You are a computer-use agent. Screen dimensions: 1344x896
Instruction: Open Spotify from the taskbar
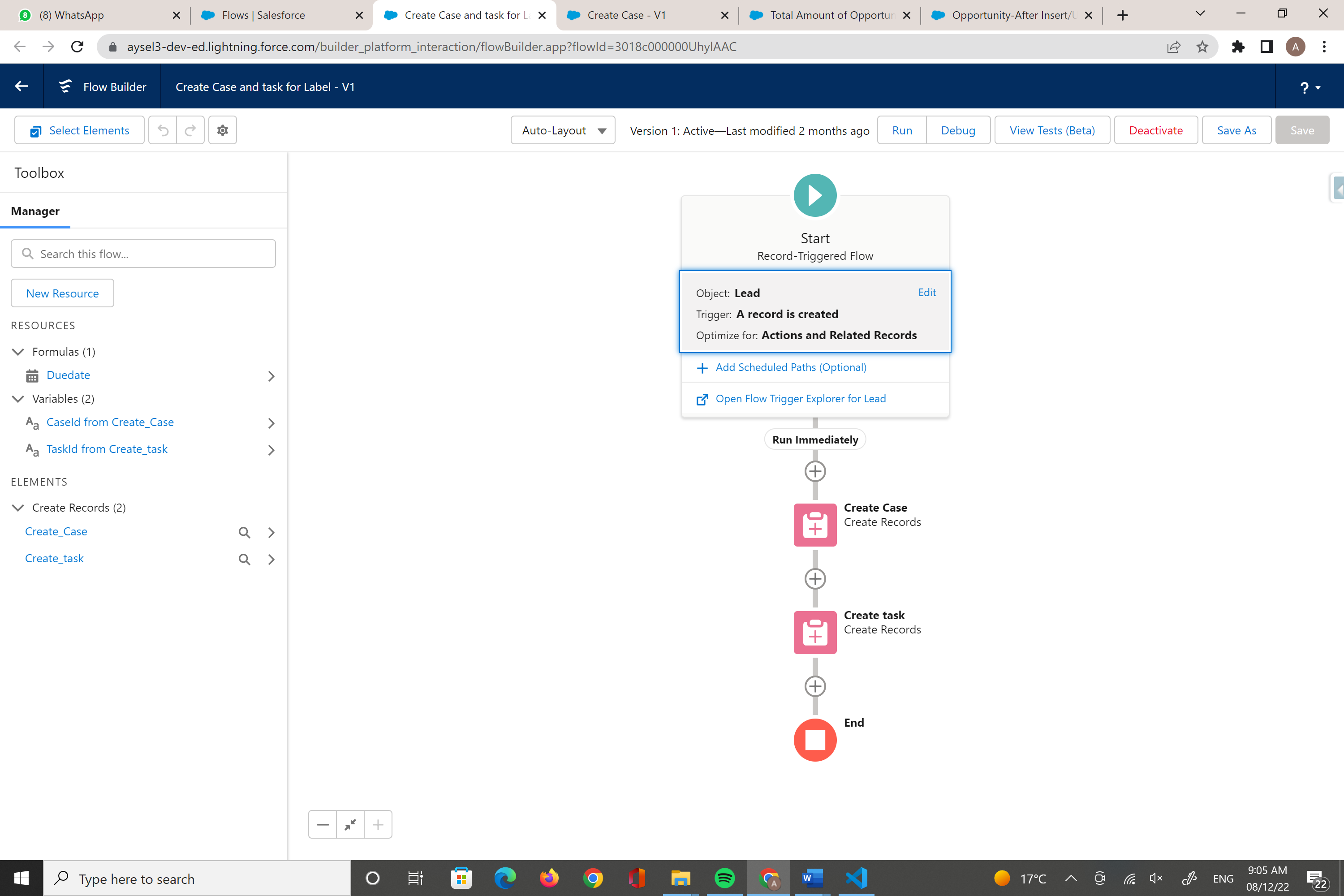(x=724, y=878)
